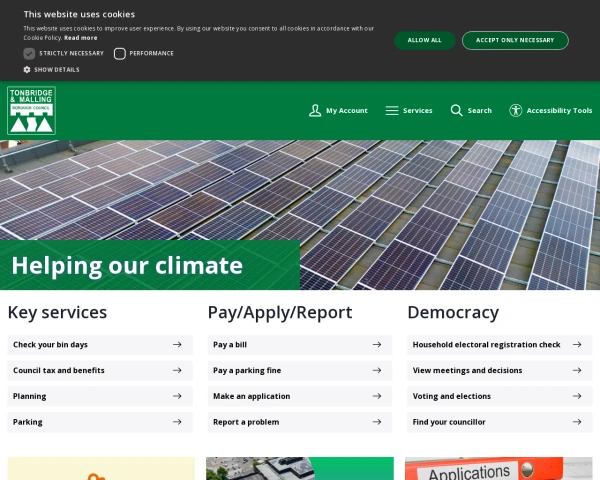Open My Account user icon
This screenshot has height=480, width=600.
point(315,110)
